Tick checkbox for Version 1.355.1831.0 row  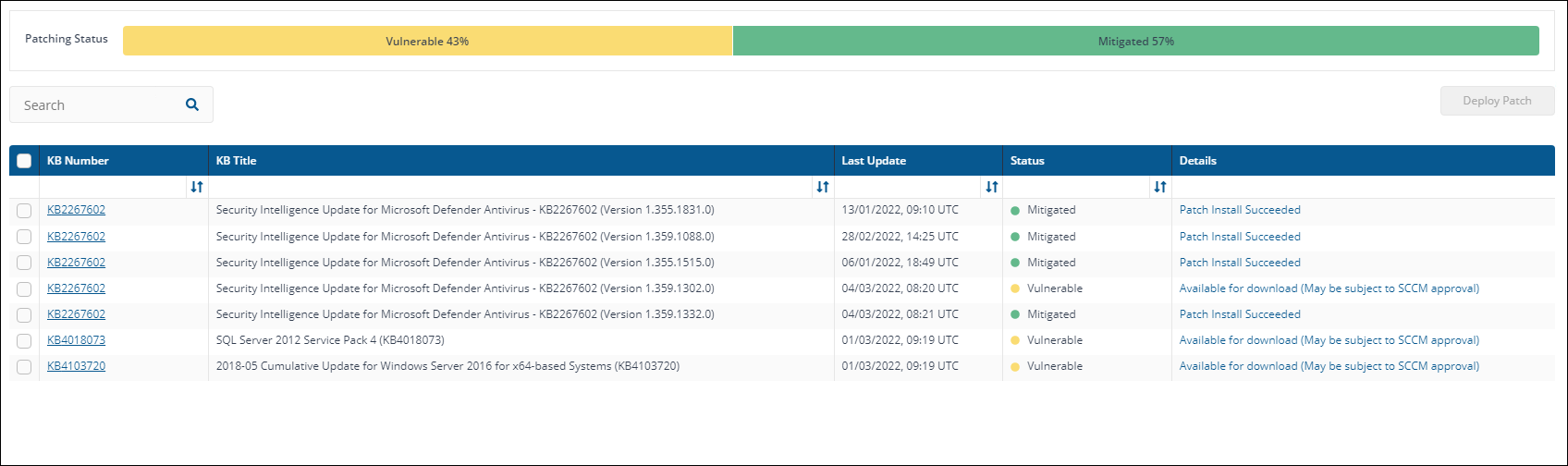coord(24,211)
